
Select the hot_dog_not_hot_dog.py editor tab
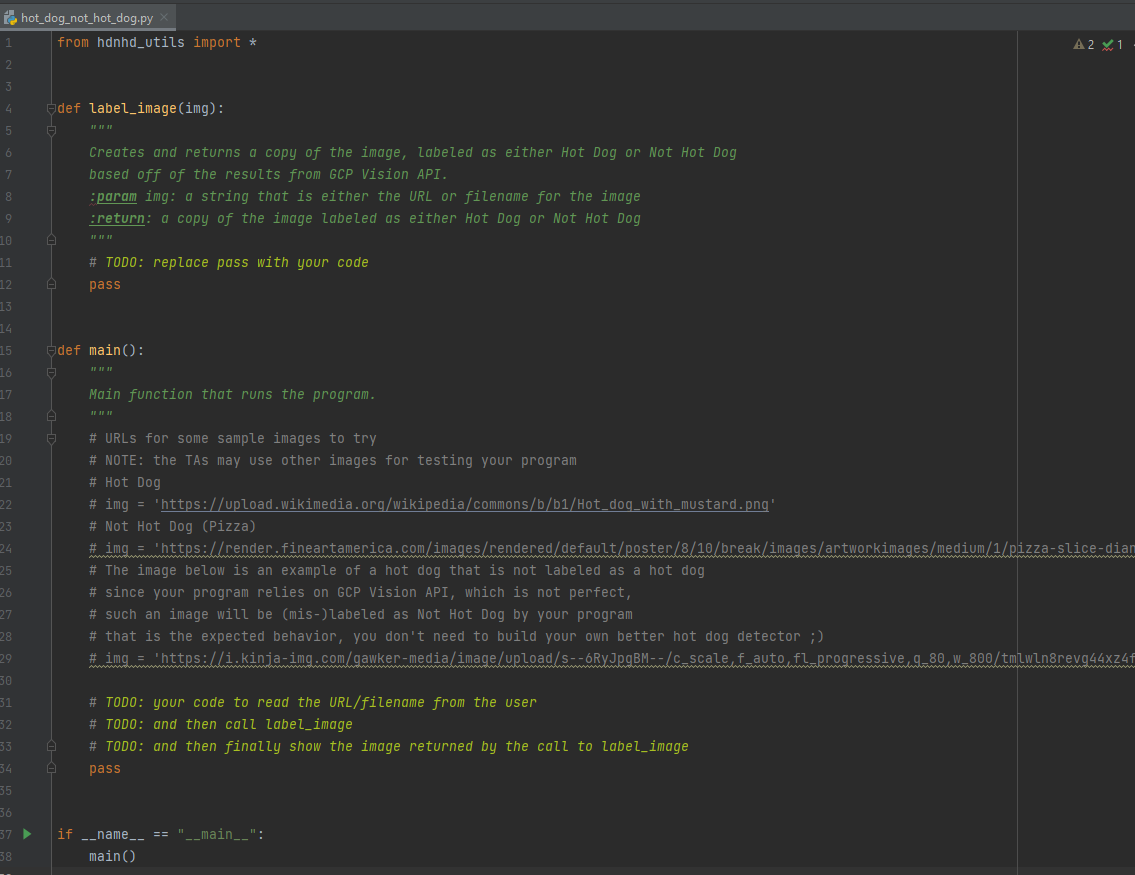click(85, 16)
